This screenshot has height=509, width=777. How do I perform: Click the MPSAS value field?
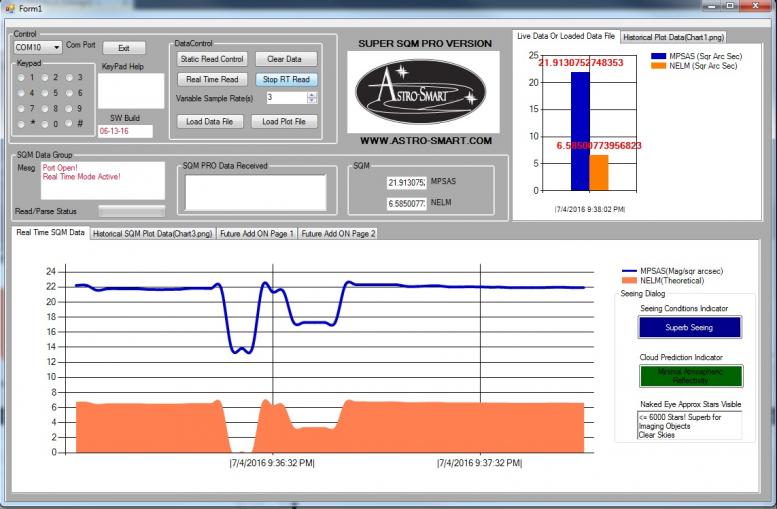[x=406, y=182]
